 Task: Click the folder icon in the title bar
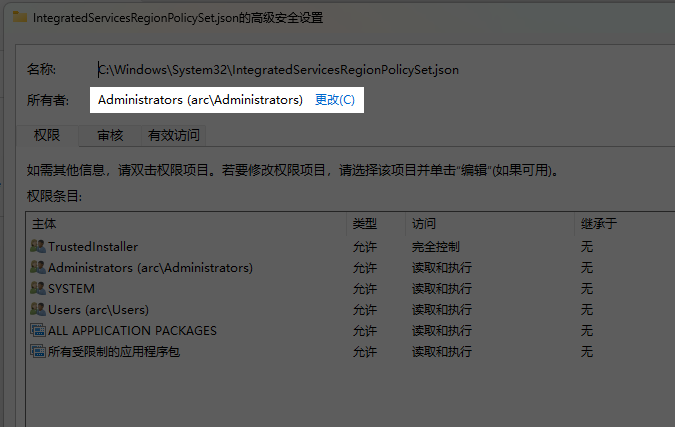(19, 17)
